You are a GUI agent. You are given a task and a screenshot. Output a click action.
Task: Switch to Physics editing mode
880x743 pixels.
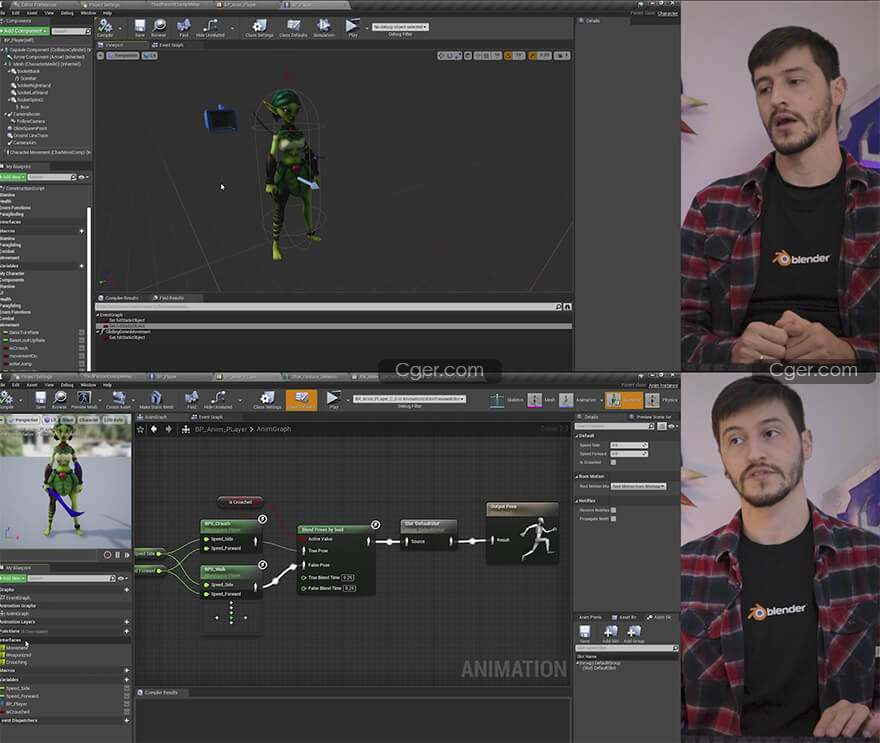pos(661,400)
